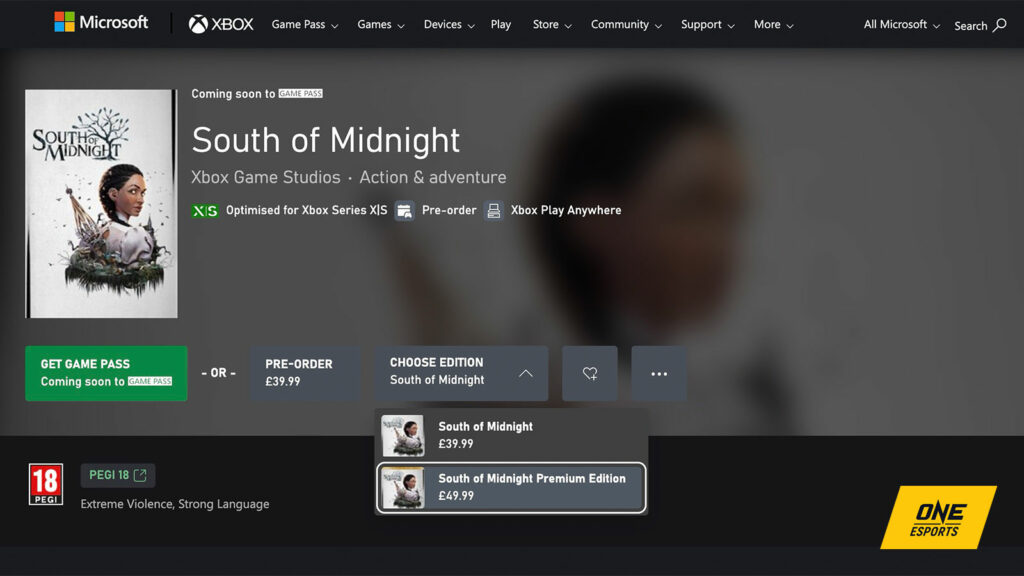The height and width of the screenshot is (576, 1024).
Task: Click the PEGI 18 rating badge image
Action: click(46, 484)
